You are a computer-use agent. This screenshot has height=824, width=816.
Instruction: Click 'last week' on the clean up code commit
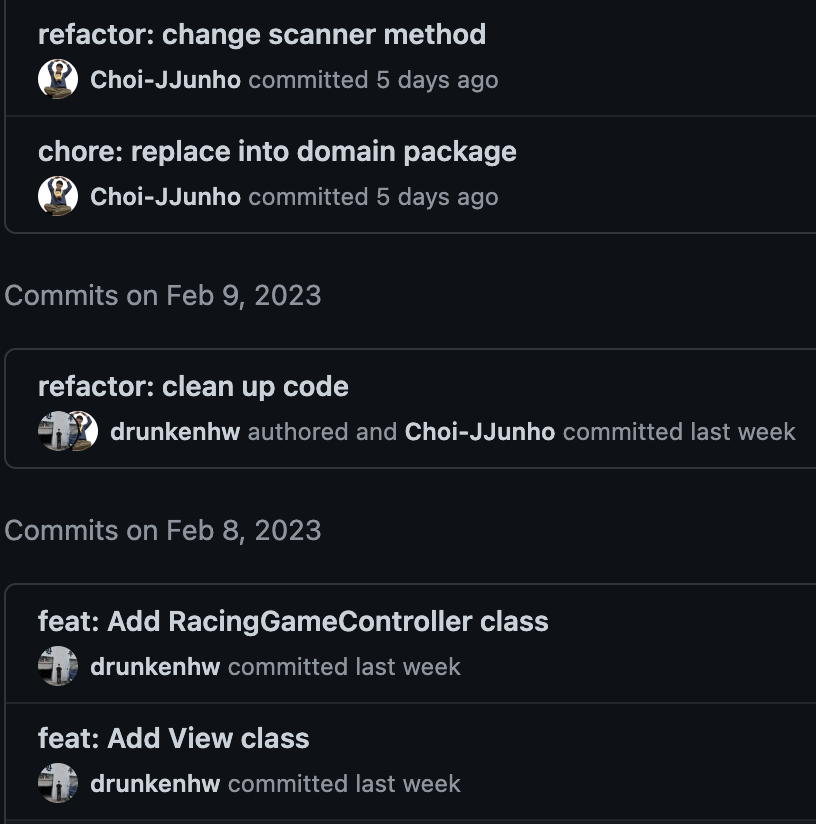click(743, 432)
